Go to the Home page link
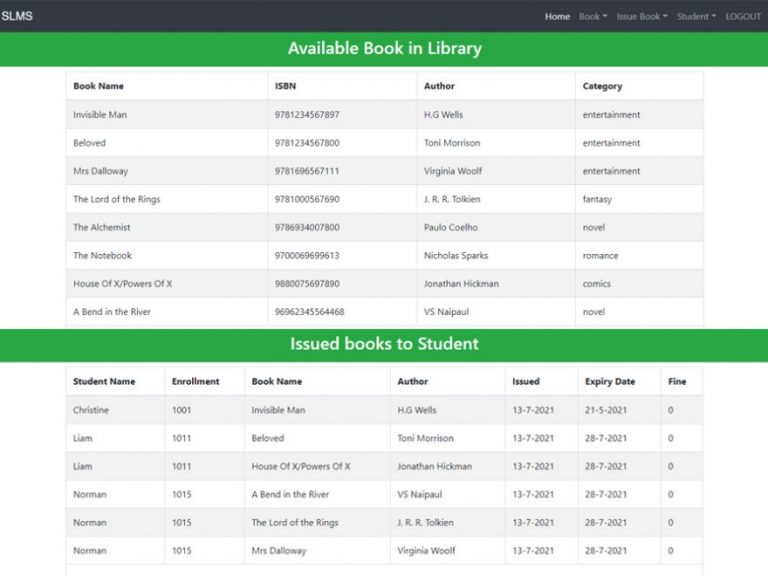This screenshot has width=768, height=576. coord(557,16)
